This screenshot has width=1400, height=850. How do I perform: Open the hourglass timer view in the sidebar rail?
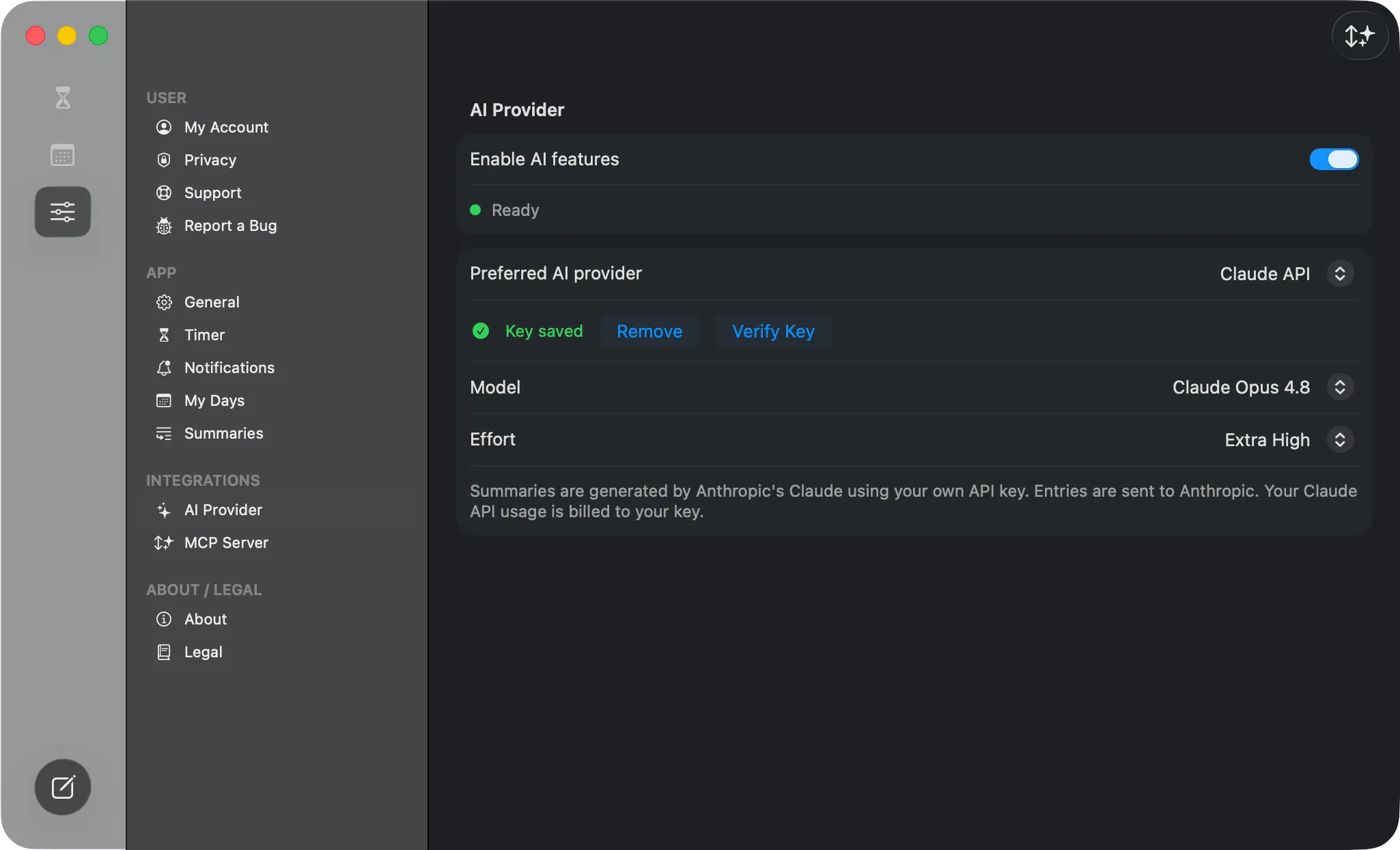(63, 98)
